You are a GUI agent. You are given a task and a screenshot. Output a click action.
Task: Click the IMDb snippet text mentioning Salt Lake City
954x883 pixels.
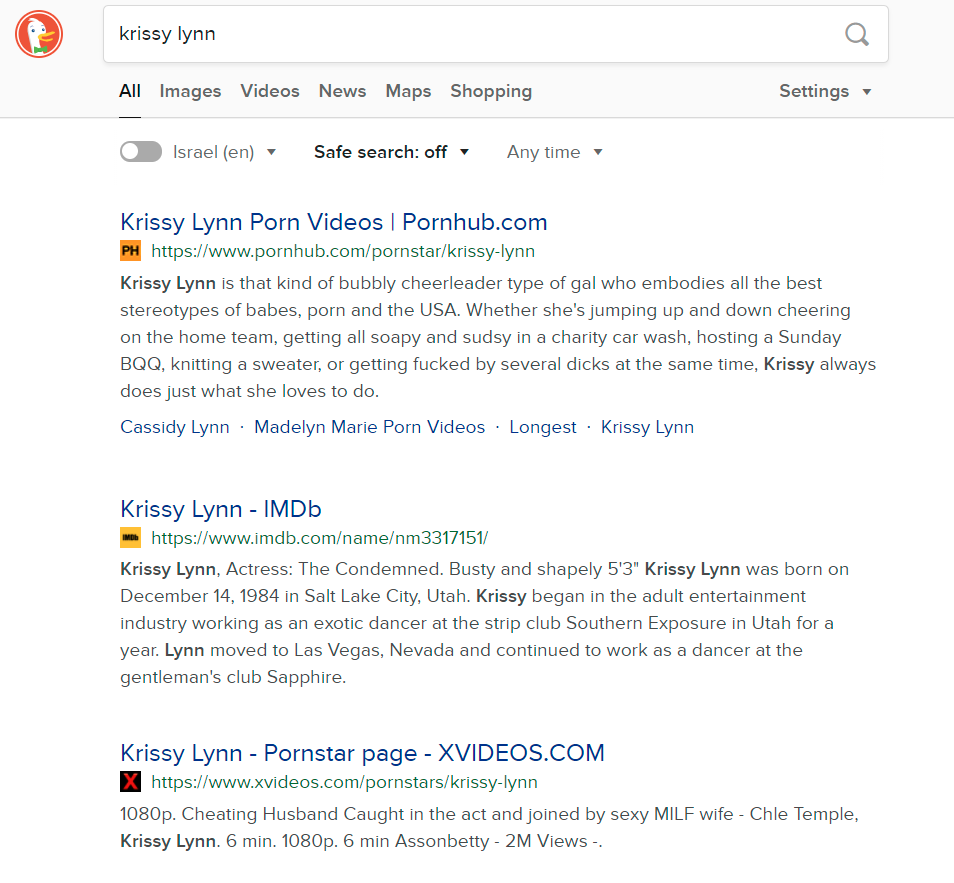coord(484,623)
